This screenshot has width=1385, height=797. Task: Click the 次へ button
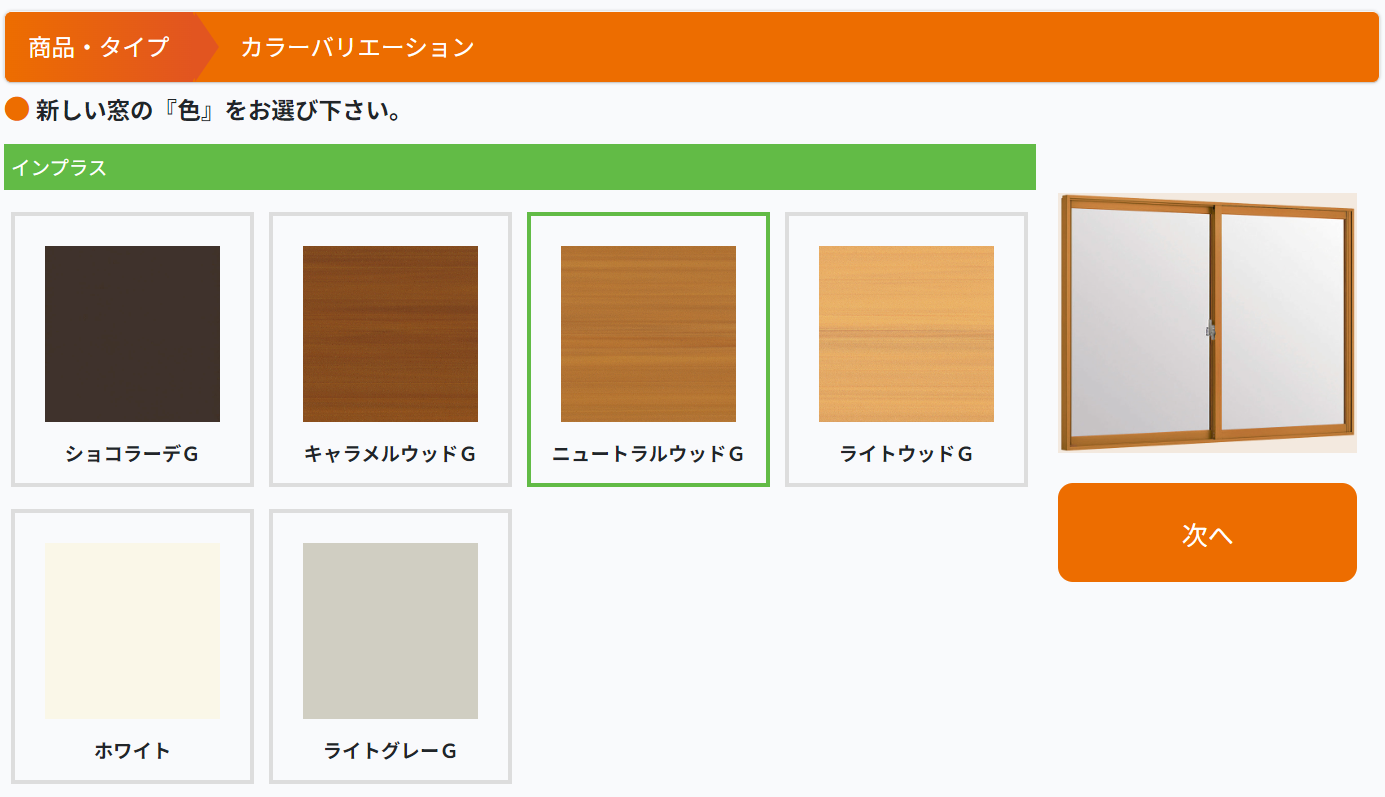point(1207,532)
